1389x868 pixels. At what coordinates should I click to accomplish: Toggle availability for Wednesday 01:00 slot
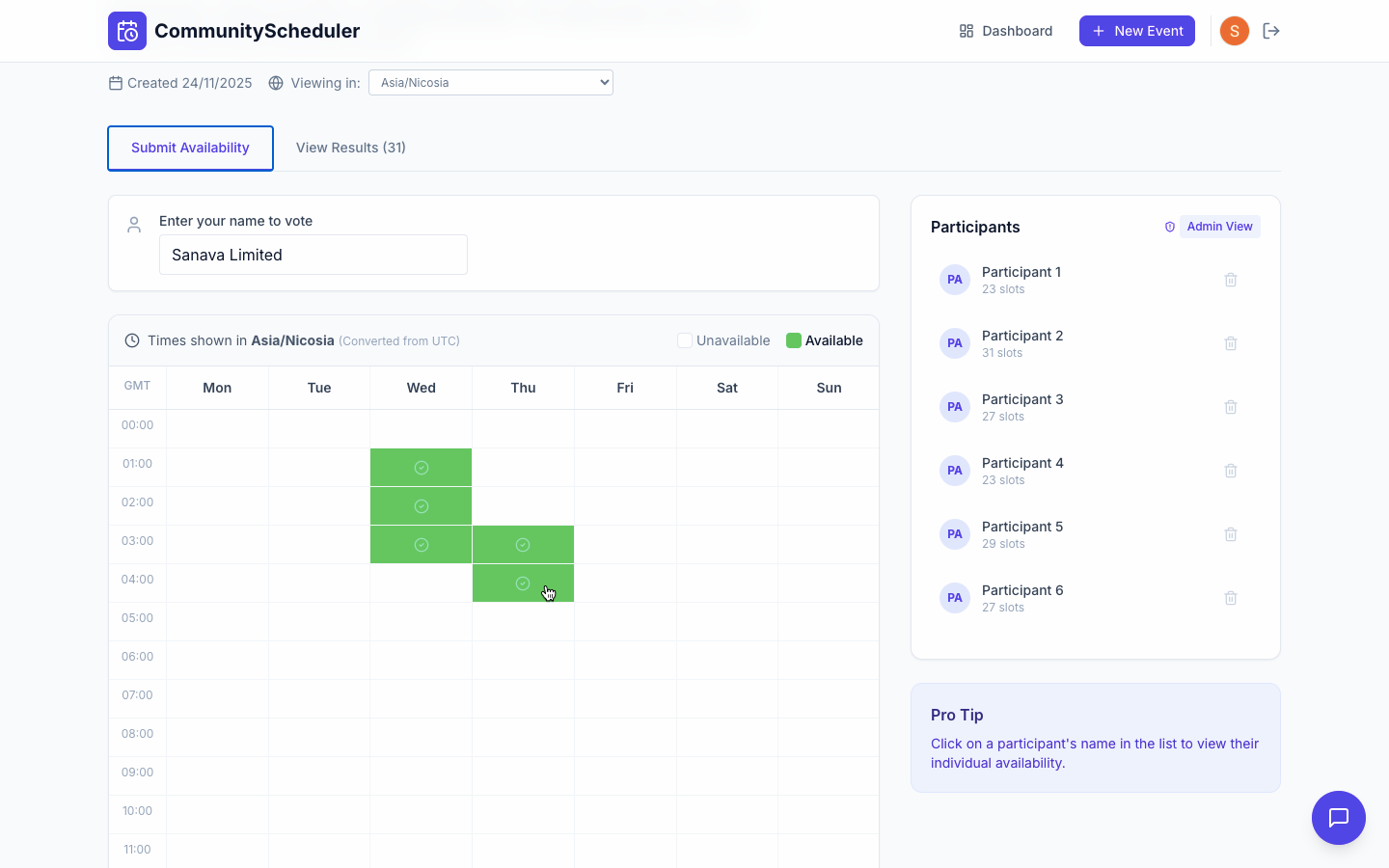421,467
